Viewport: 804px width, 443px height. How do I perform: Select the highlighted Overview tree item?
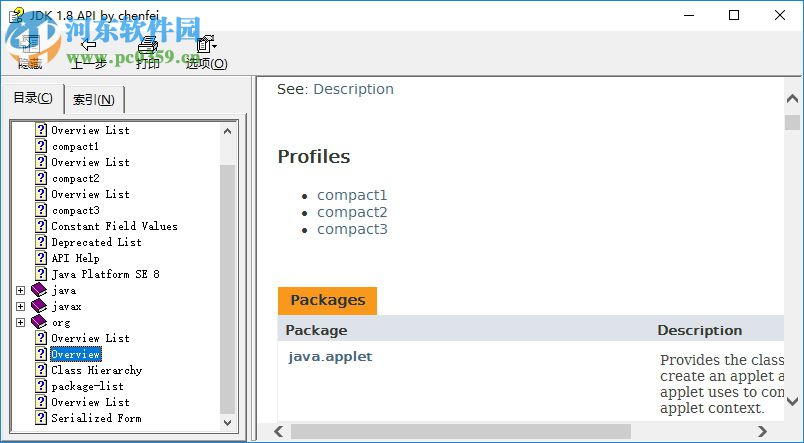[x=76, y=354]
